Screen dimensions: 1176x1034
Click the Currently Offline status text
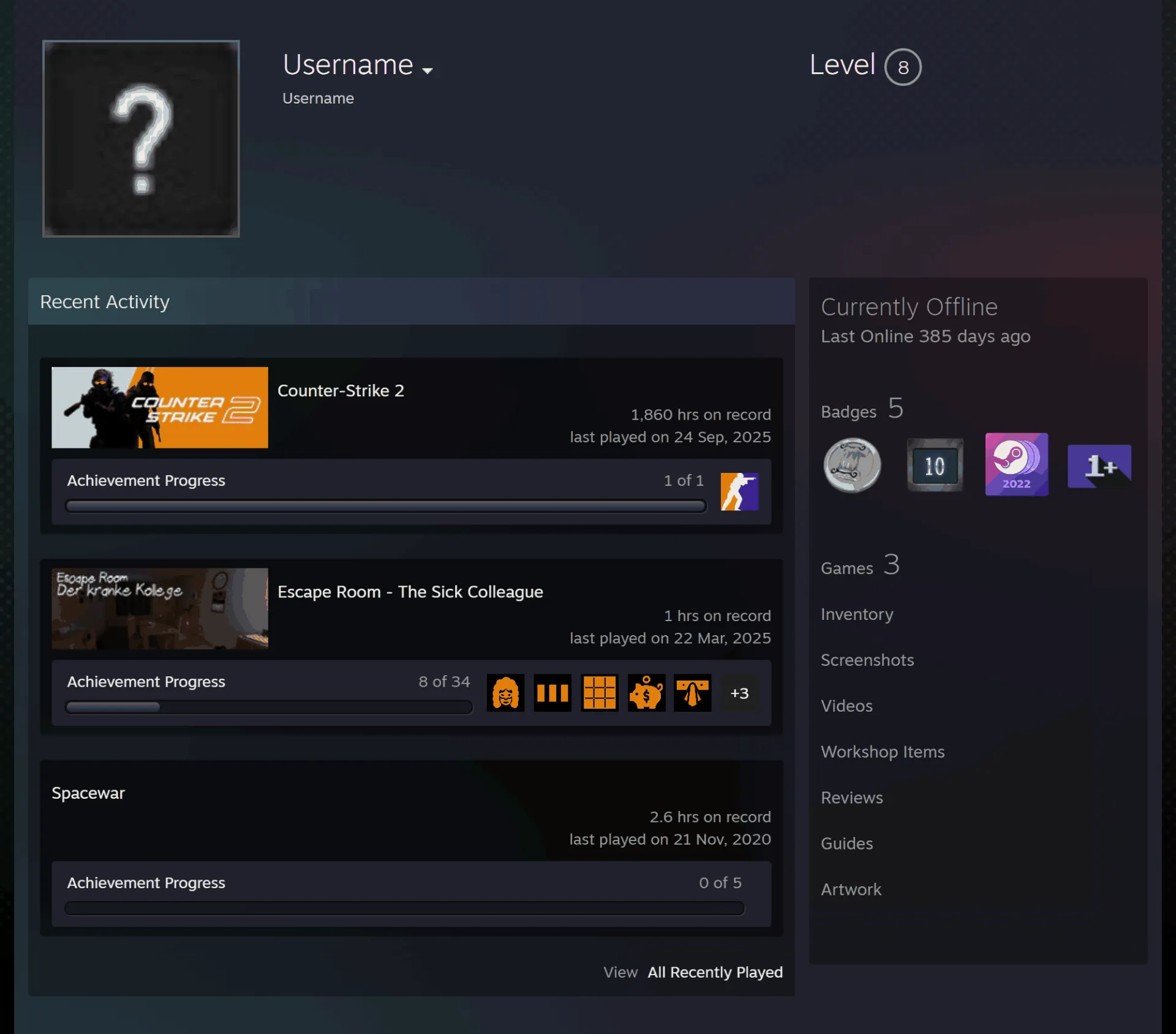pos(909,307)
